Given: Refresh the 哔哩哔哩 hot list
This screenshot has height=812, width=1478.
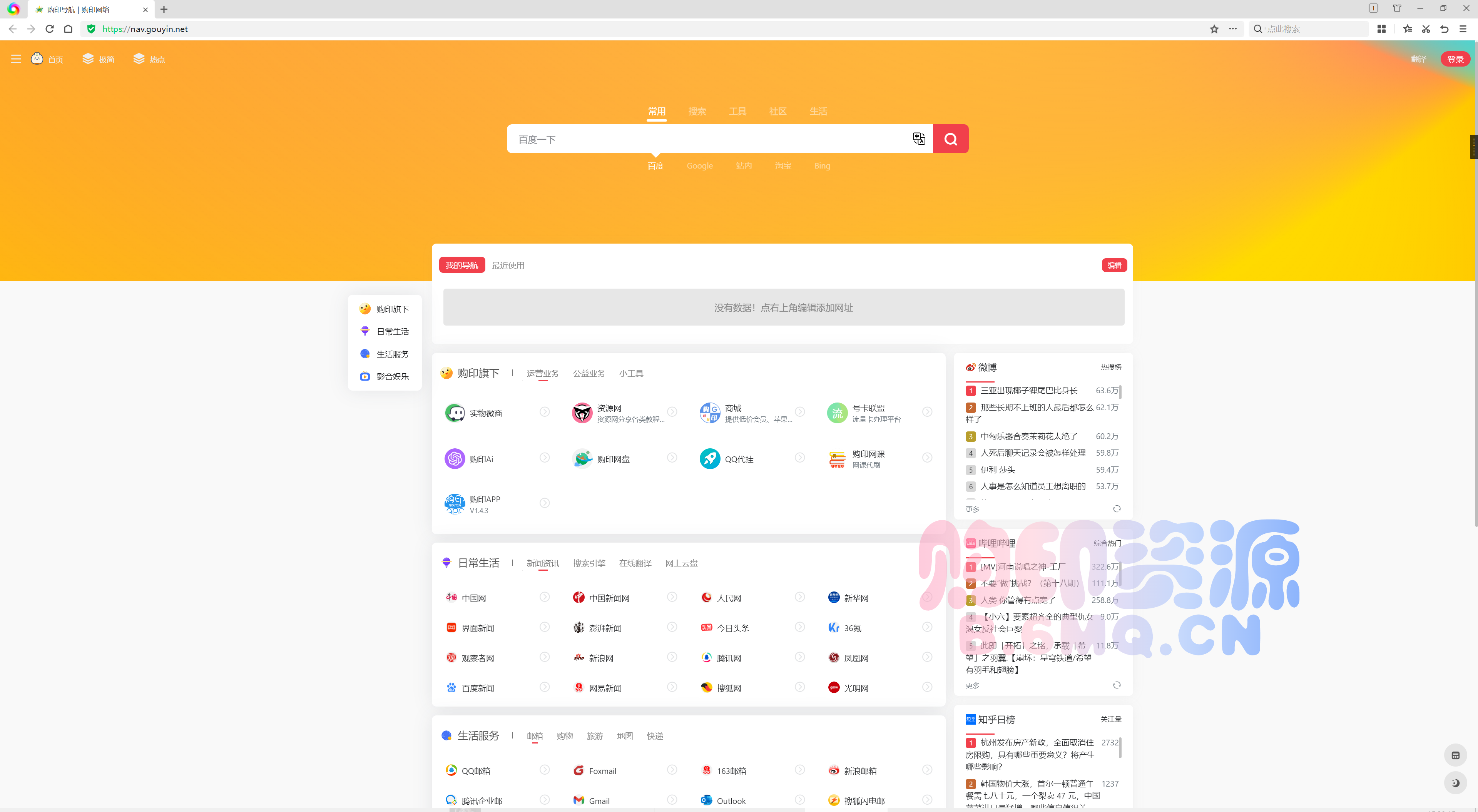Looking at the screenshot, I should click(1117, 685).
